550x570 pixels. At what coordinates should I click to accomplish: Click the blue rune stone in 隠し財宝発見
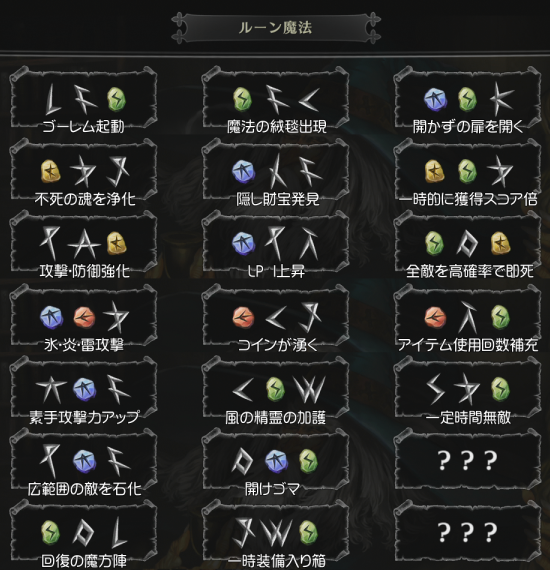pyautogui.click(x=243, y=171)
